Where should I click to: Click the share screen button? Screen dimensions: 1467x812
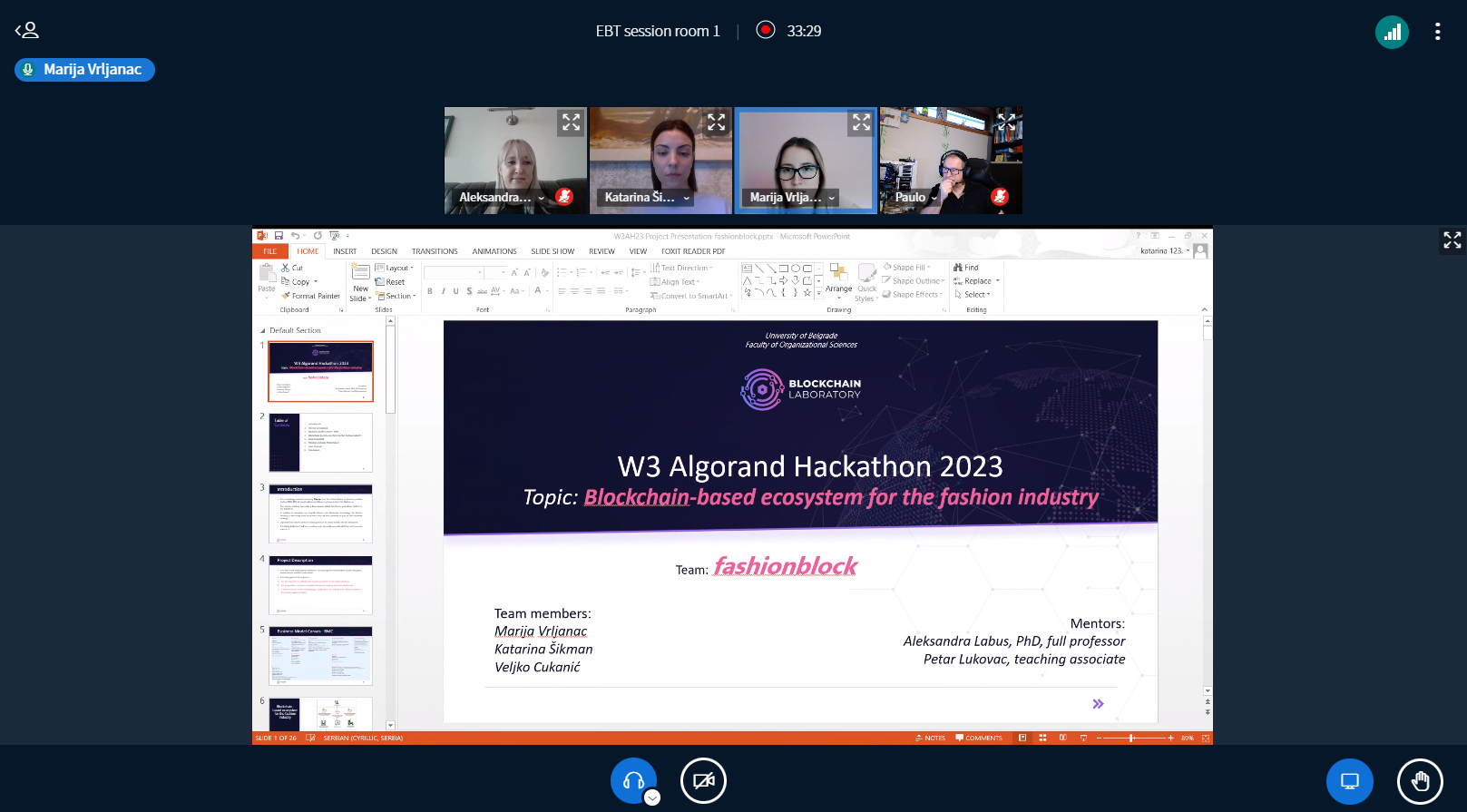tap(1349, 781)
